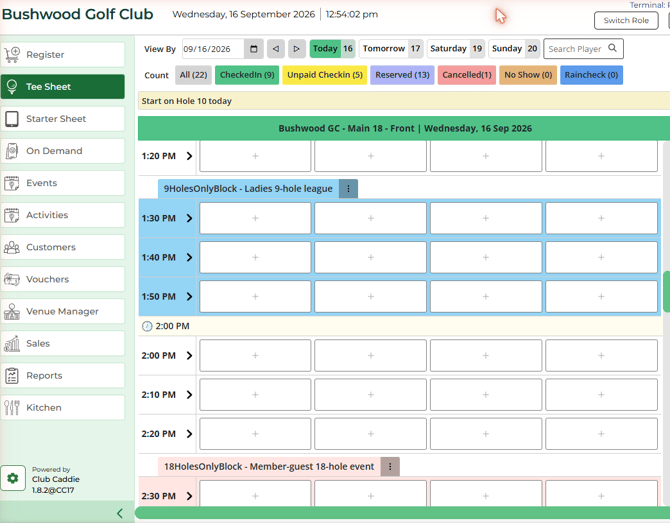This screenshot has height=523, width=670.
Task: Expand the 1:40 PM tee time row
Action: click(189, 258)
